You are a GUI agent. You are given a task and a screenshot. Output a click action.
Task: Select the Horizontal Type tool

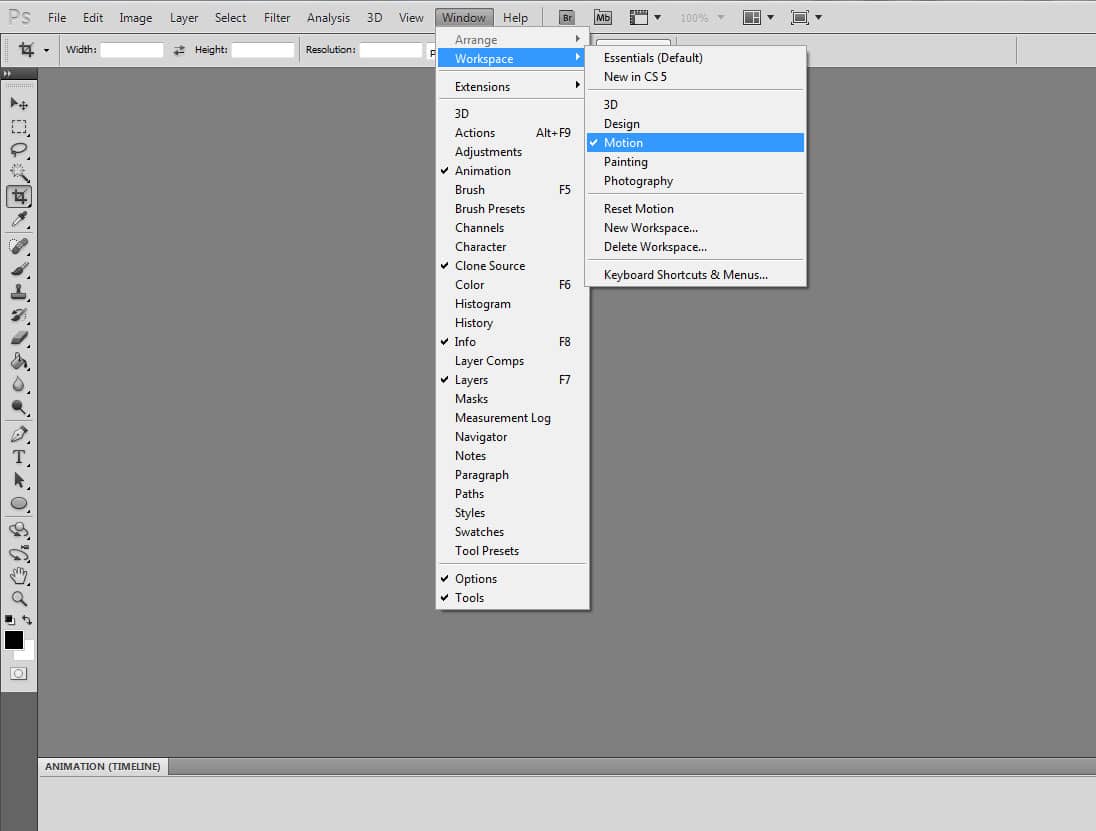pos(19,455)
